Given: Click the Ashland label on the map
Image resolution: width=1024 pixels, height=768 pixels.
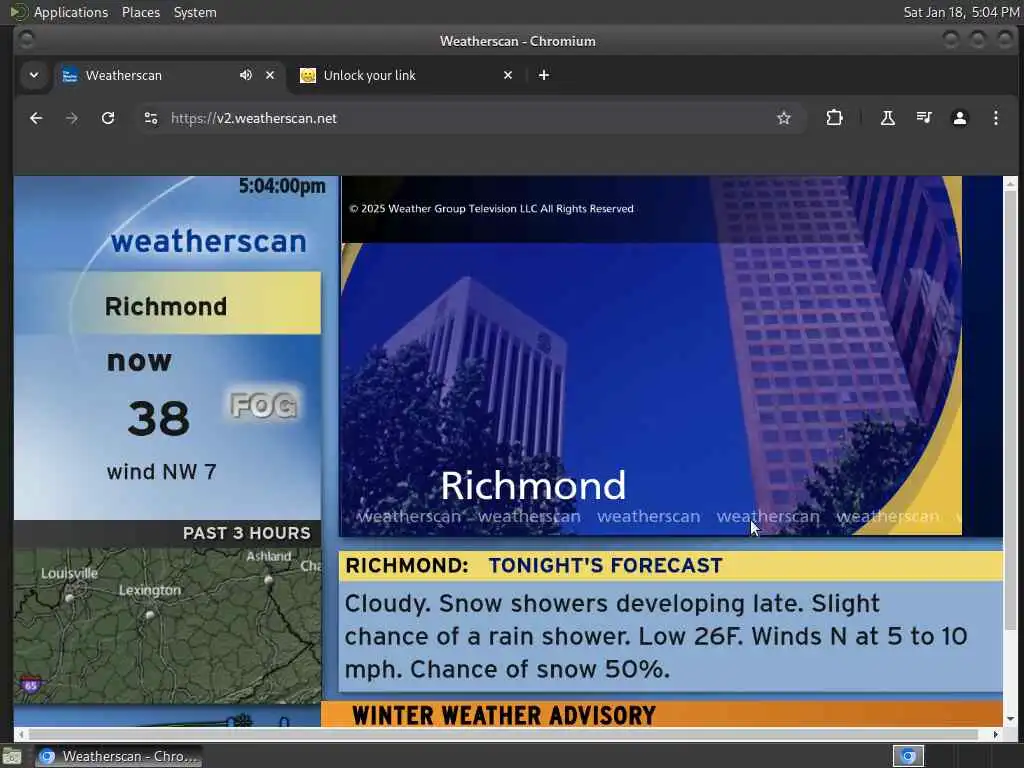Looking at the screenshot, I should (x=268, y=556).
